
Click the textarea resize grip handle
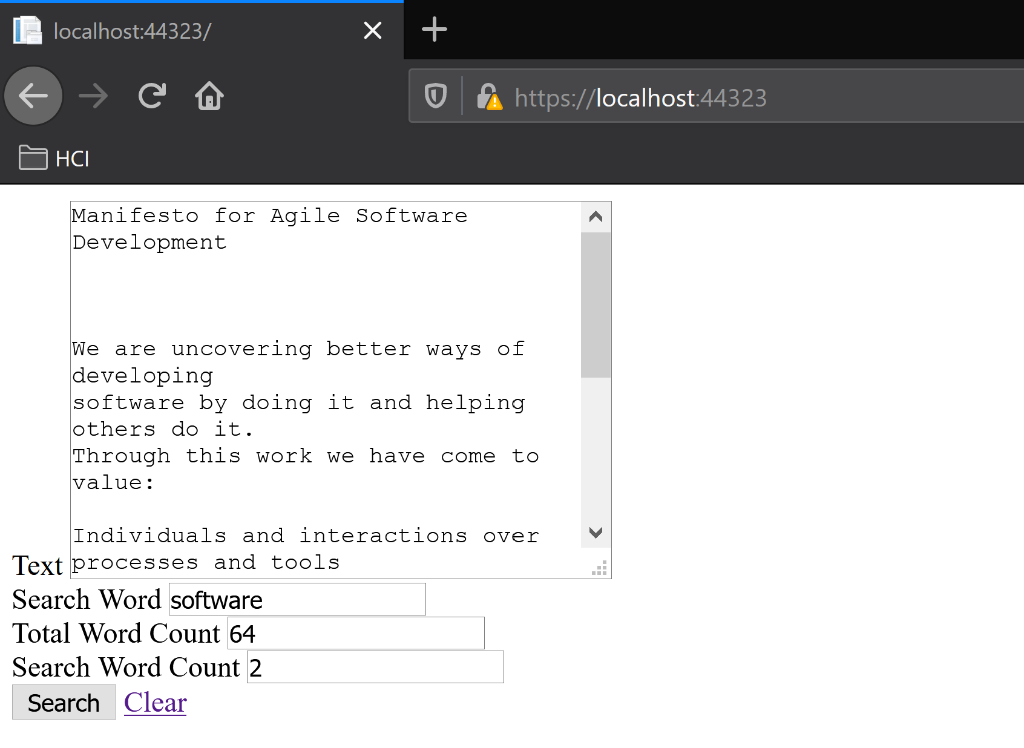[600, 568]
